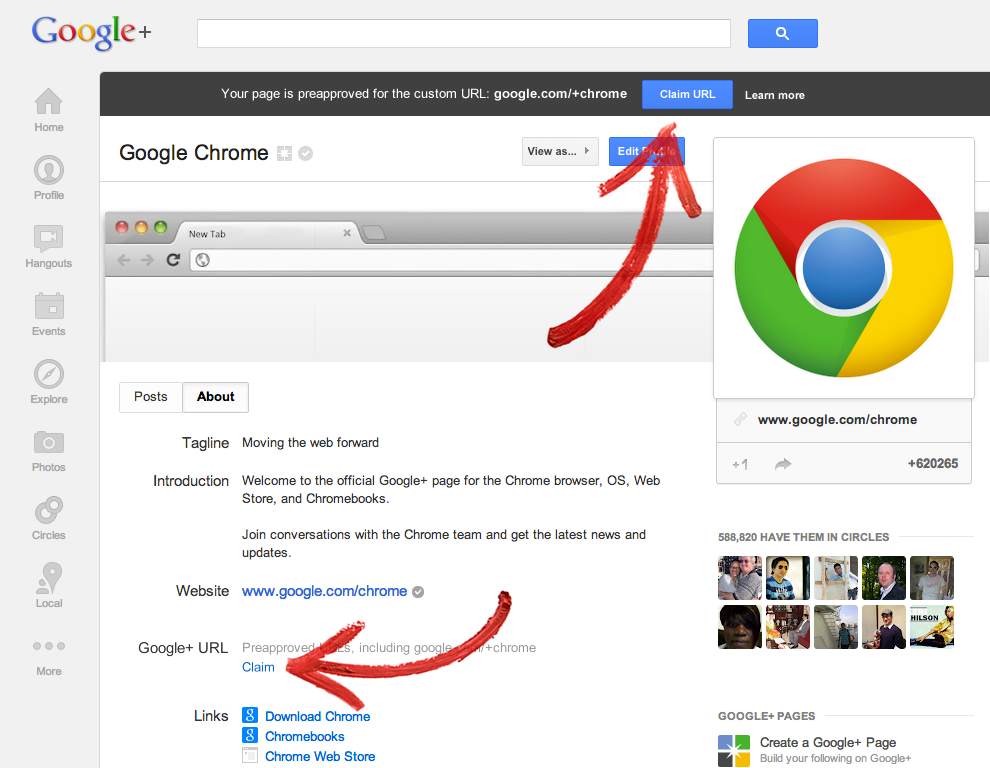Viewport: 990px width, 768px height.
Task: Click the page icon beside Chrome Web Store
Action: pyautogui.click(x=250, y=755)
